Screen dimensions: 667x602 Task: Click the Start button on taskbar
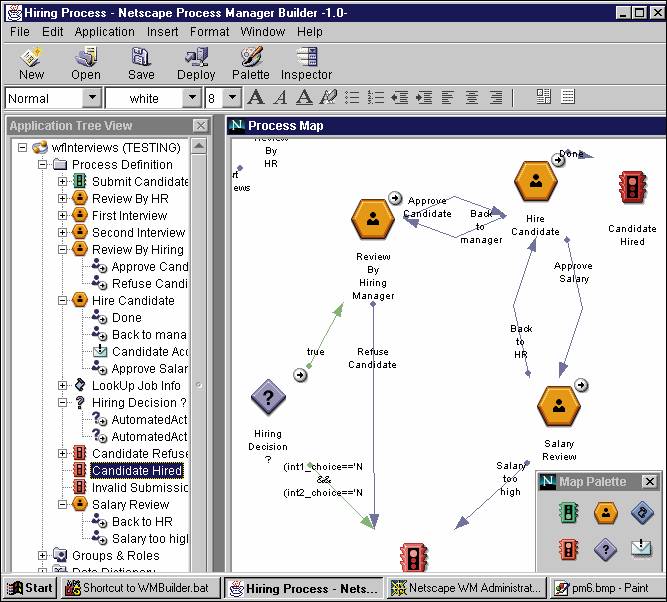click(29, 588)
